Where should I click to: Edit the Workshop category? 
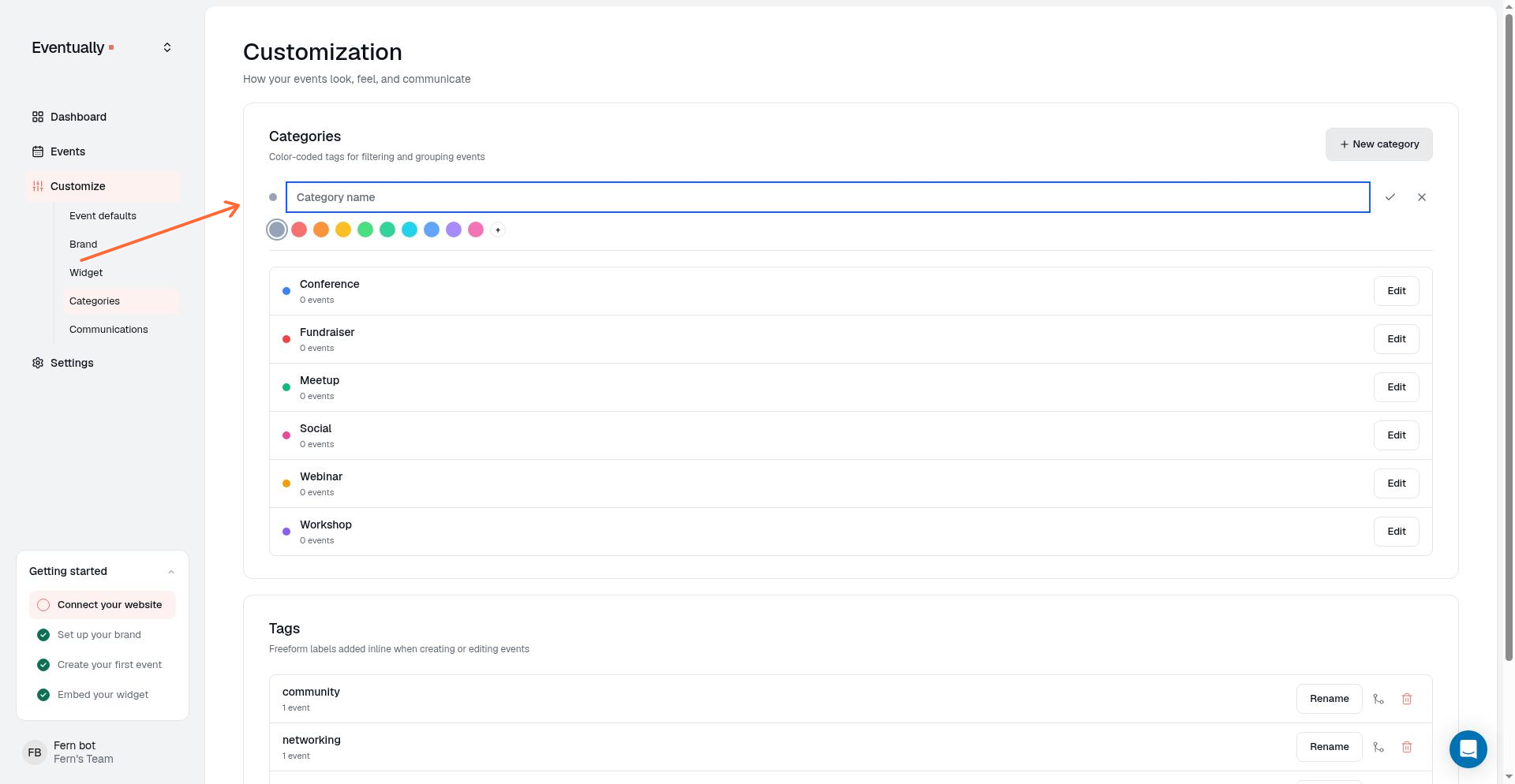(x=1396, y=532)
